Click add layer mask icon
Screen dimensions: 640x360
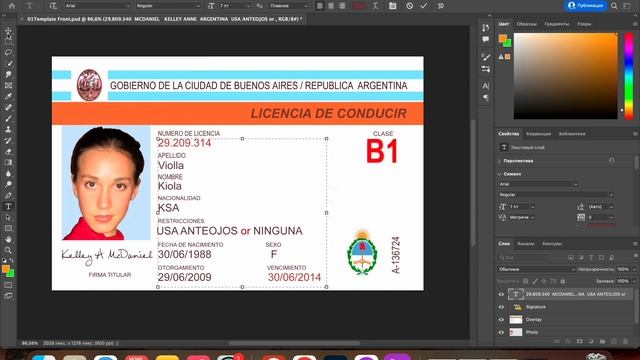[x=580, y=341]
